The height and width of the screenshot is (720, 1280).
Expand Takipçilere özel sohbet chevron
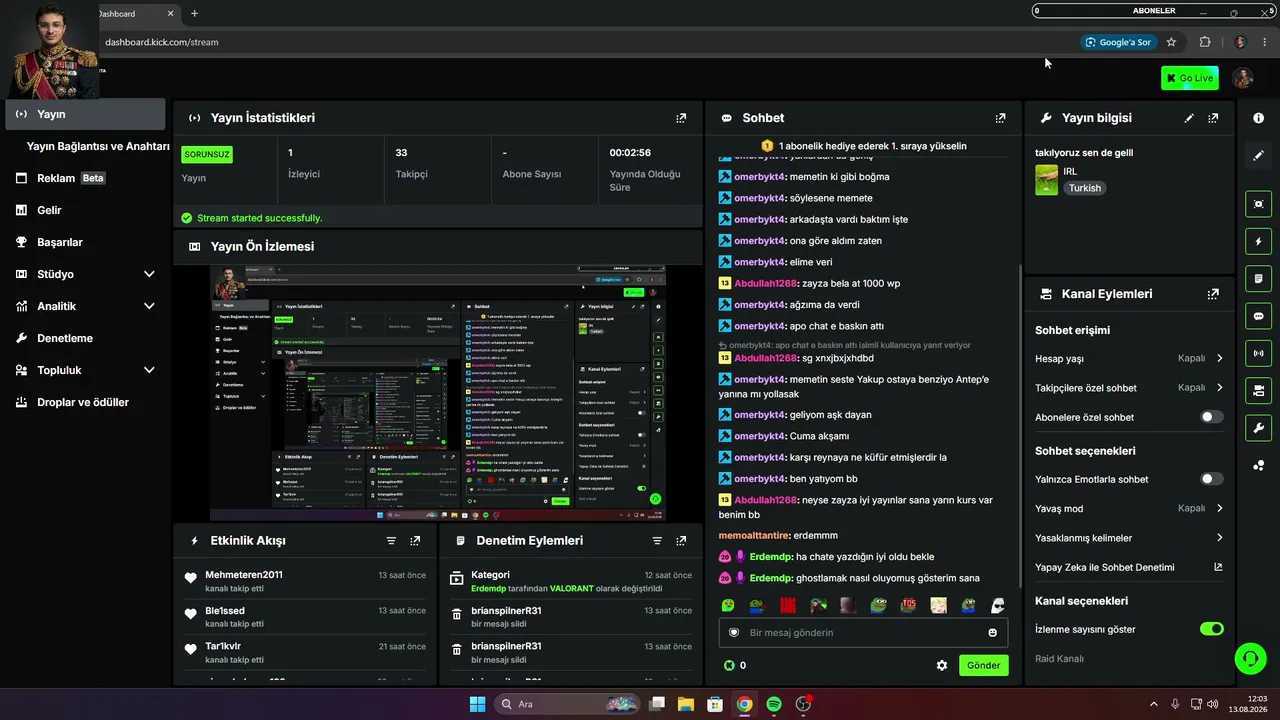[1219, 387]
